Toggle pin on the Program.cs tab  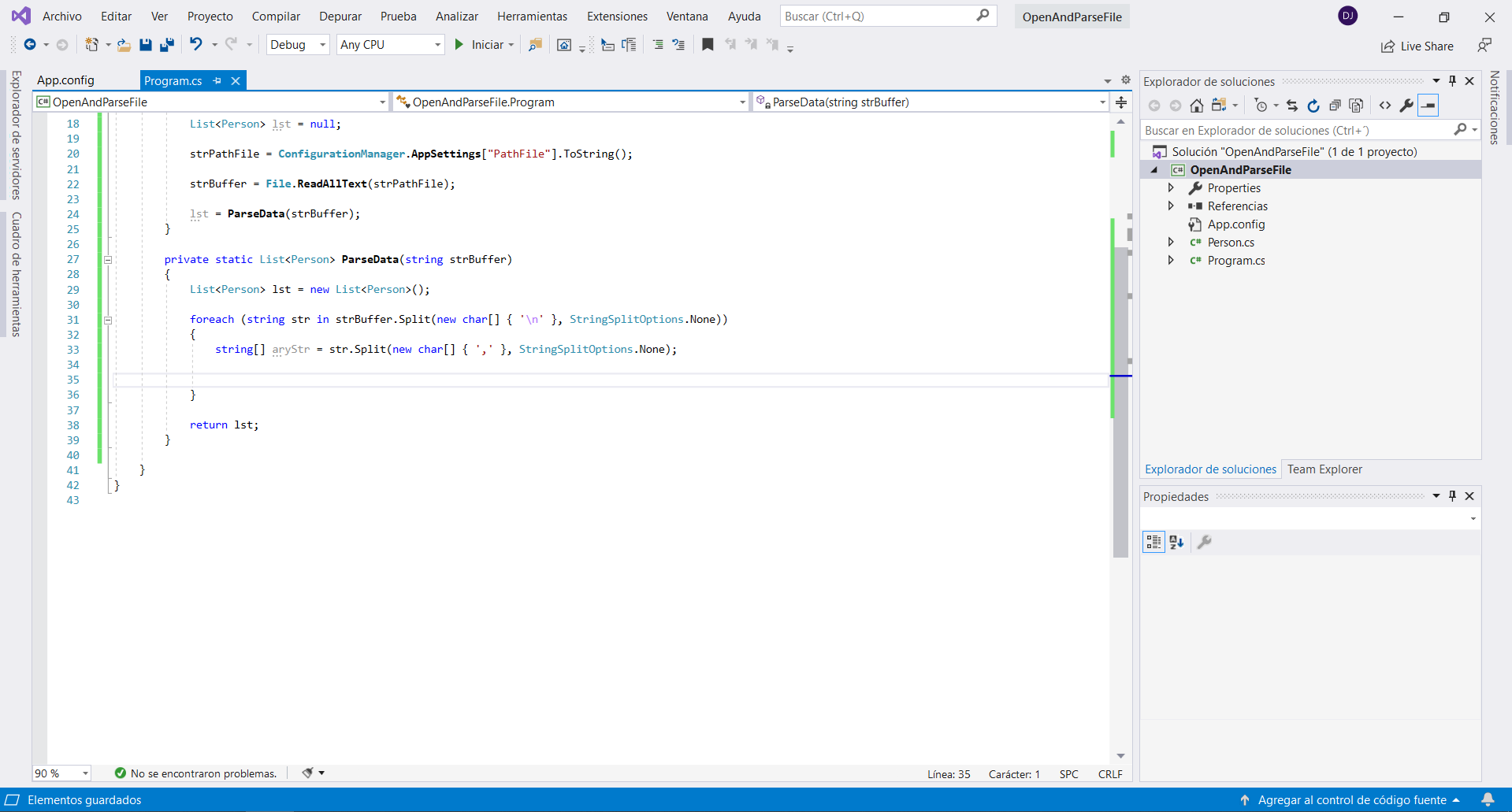click(x=217, y=81)
